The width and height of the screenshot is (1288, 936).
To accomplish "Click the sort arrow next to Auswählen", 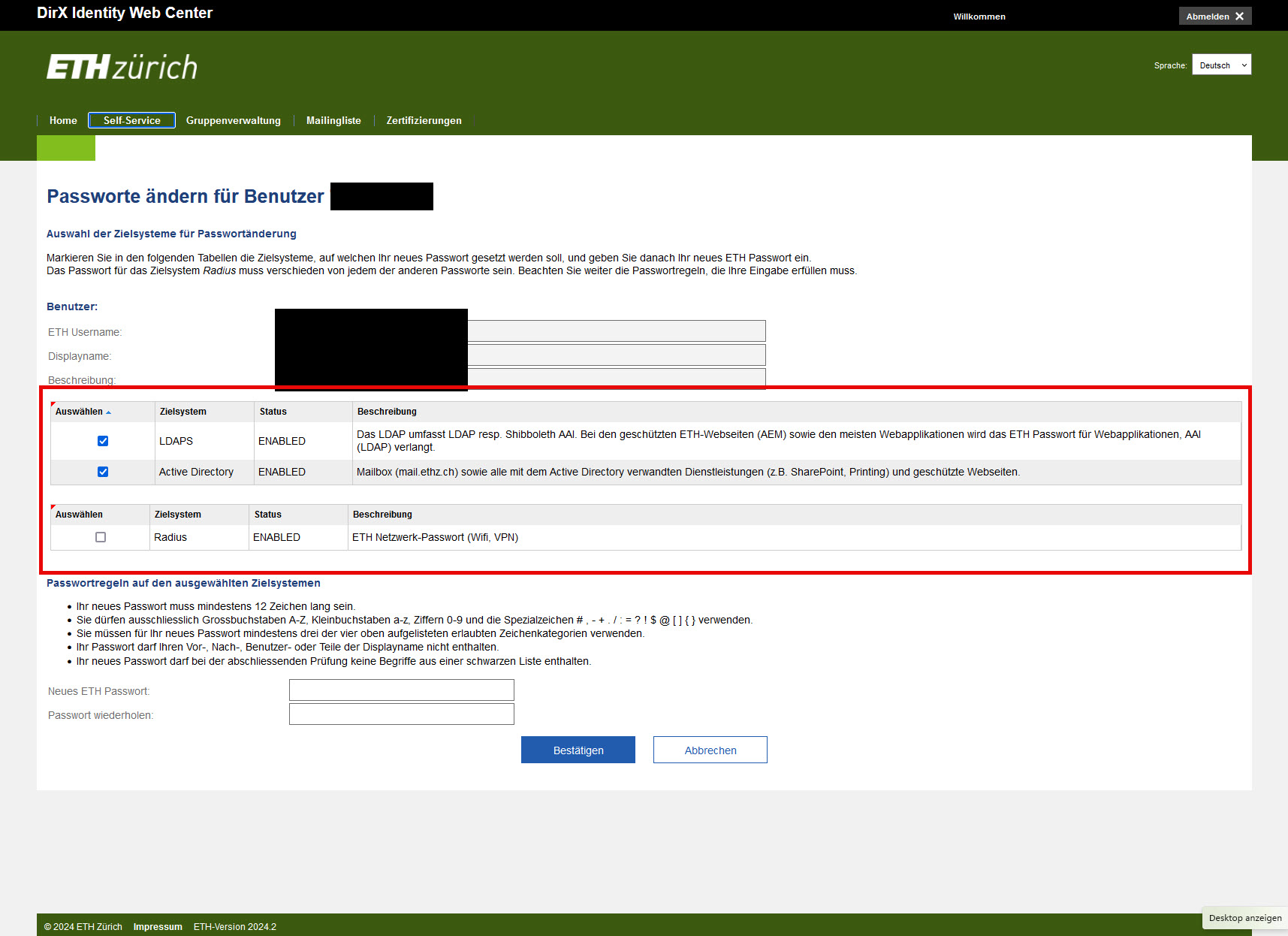I will (x=109, y=412).
